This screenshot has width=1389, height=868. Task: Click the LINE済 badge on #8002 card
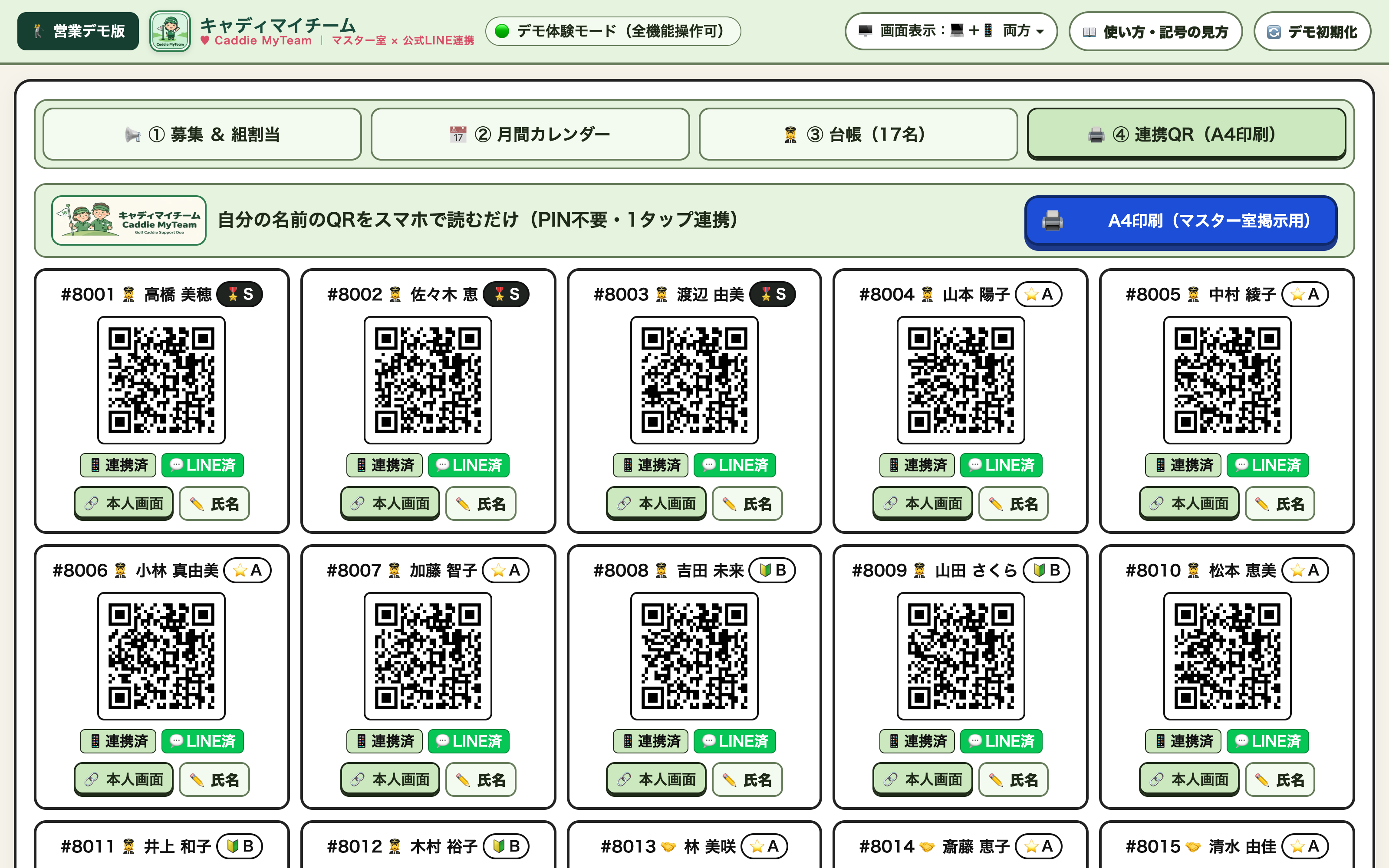click(469, 465)
